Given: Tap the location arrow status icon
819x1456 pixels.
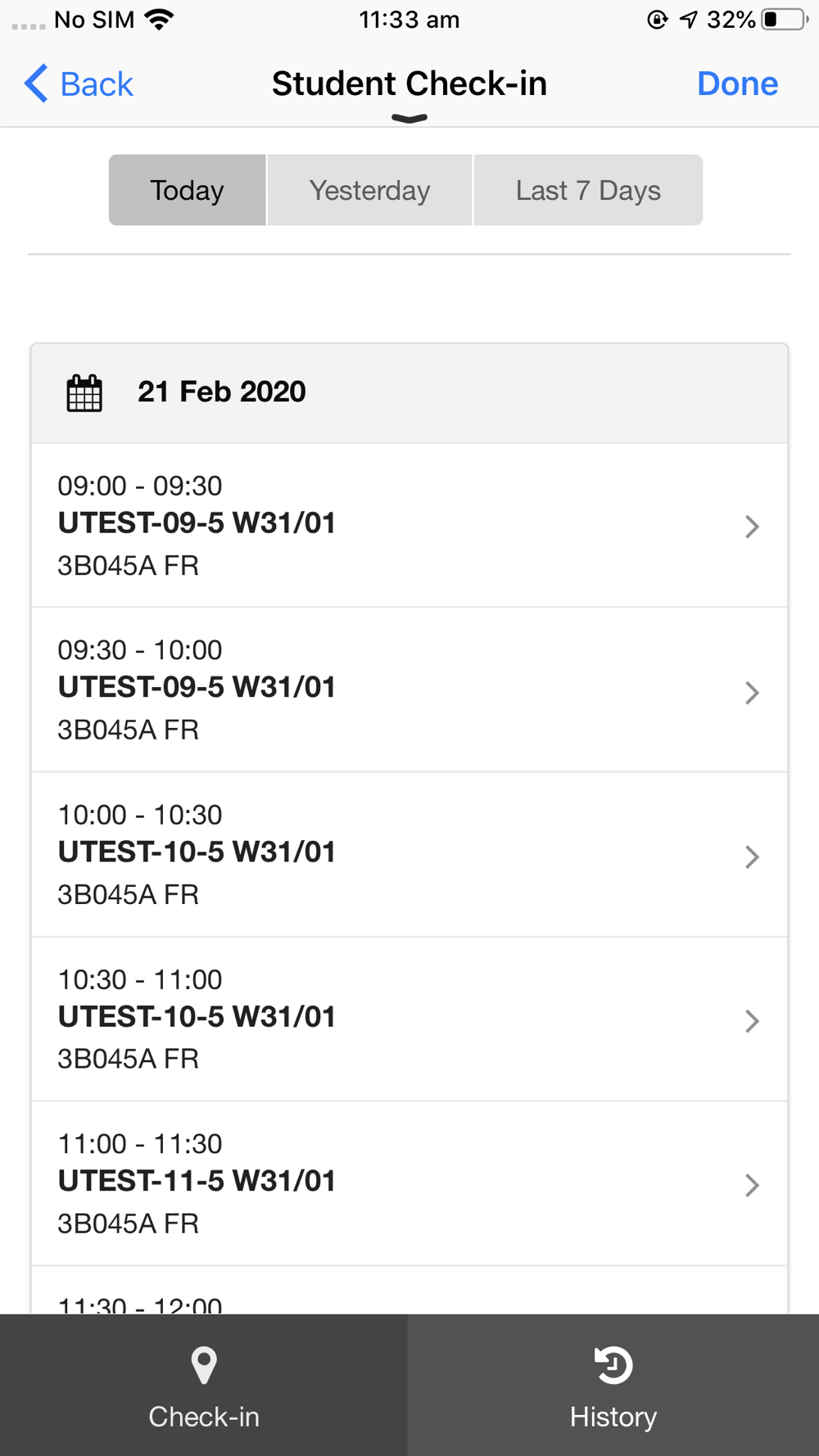Looking at the screenshot, I should pos(689,20).
